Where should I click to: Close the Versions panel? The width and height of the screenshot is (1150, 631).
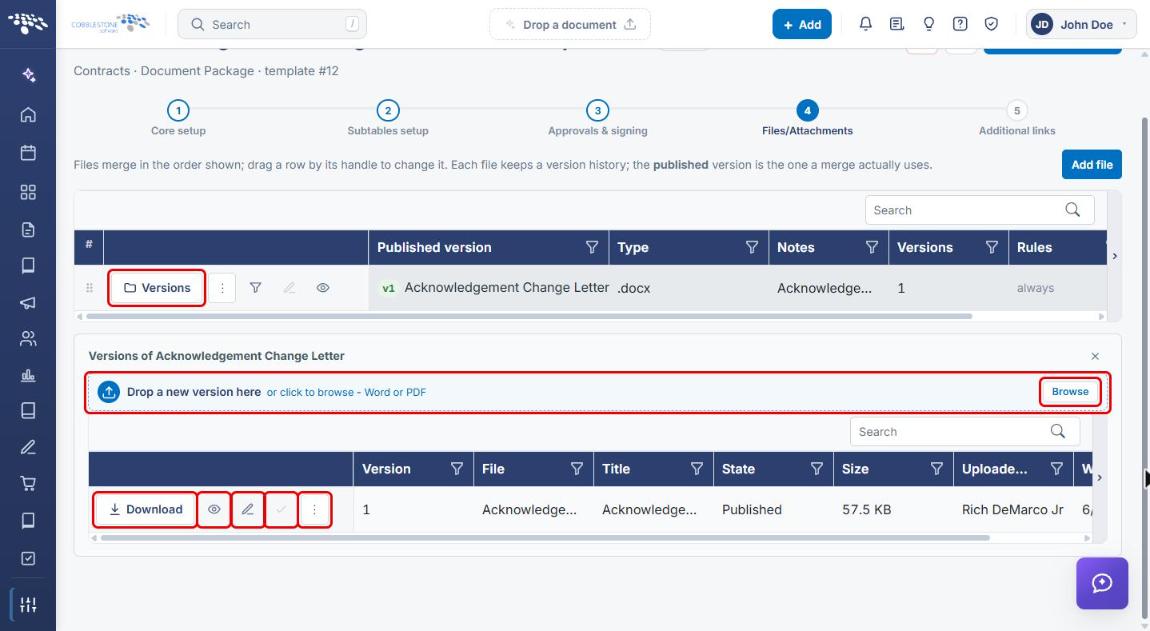click(1095, 356)
